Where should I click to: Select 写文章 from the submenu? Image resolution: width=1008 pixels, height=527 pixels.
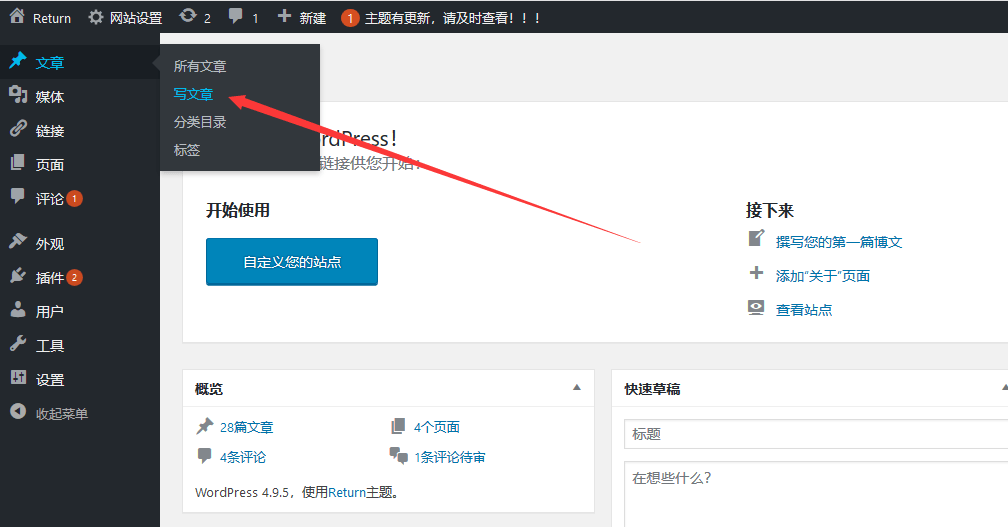coord(193,94)
